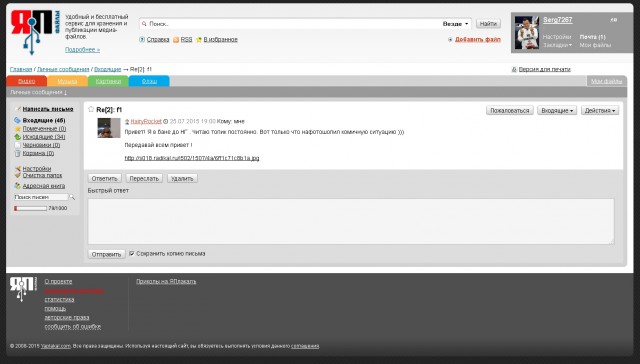Open Почта (1) in user panel
The image size is (640, 364).
click(593, 37)
